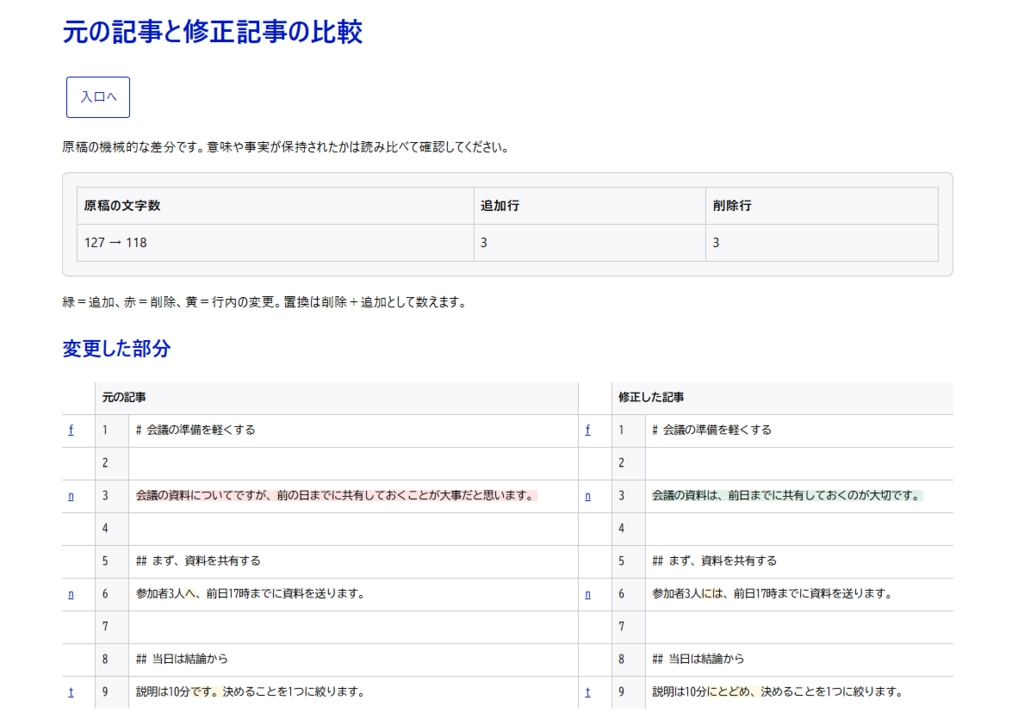The image size is (1024, 725).
Task: Click the color legend text 緑＝追加、赤＝削除
Action: pyautogui.click(x=264, y=302)
